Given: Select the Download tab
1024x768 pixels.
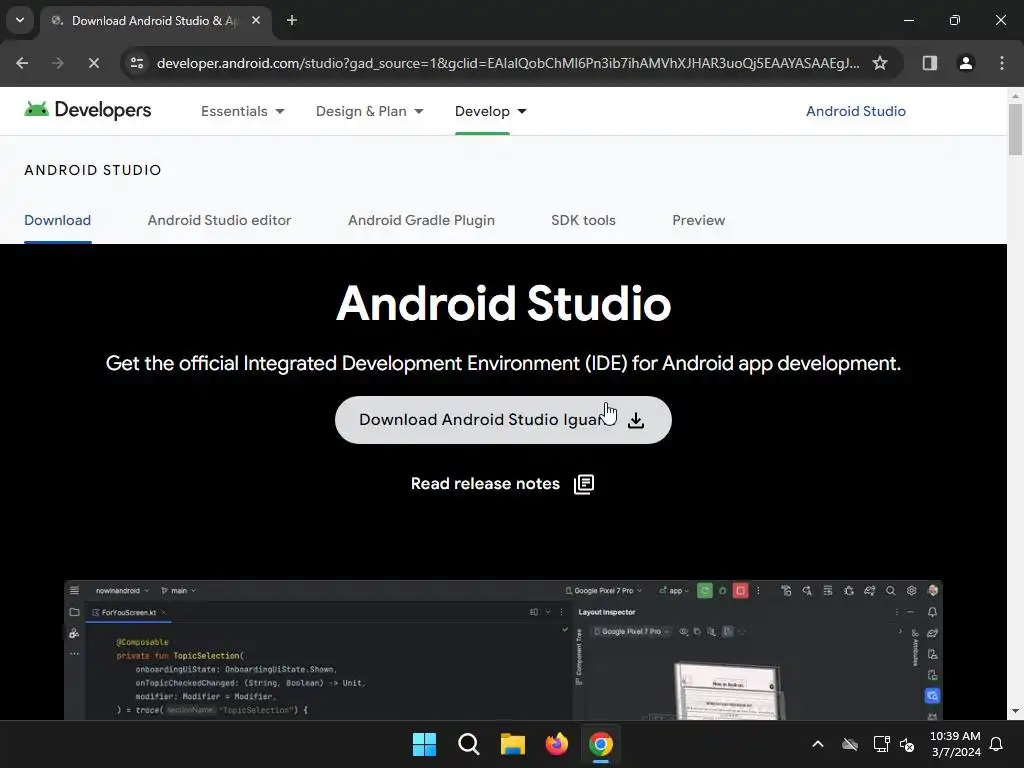Looking at the screenshot, I should [x=57, y=220].
